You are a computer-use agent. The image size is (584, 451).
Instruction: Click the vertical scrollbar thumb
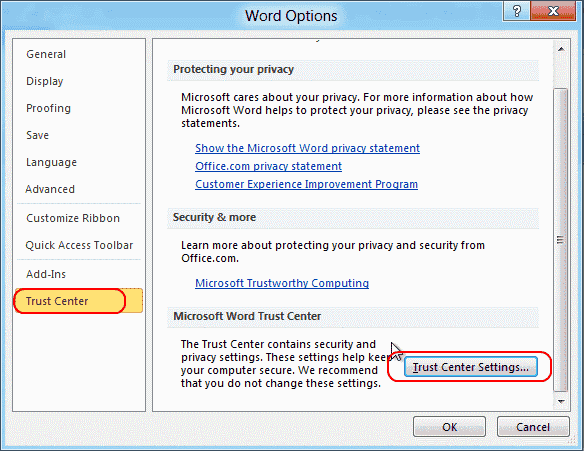click(561, 240)
